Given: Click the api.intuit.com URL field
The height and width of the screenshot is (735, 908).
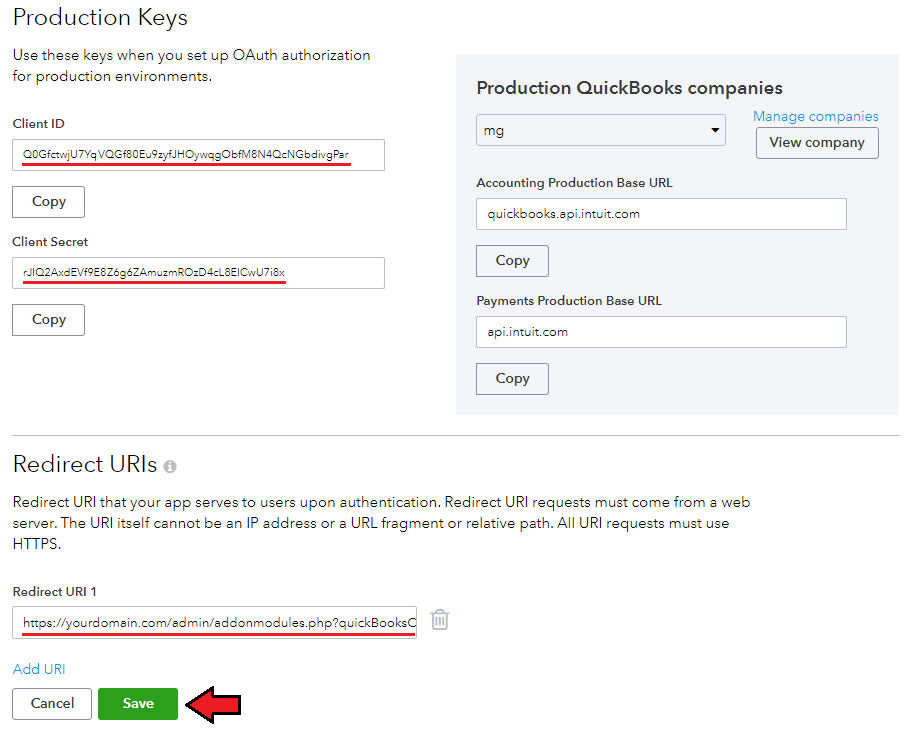Looking at the screenshot, I should point(661,332).
